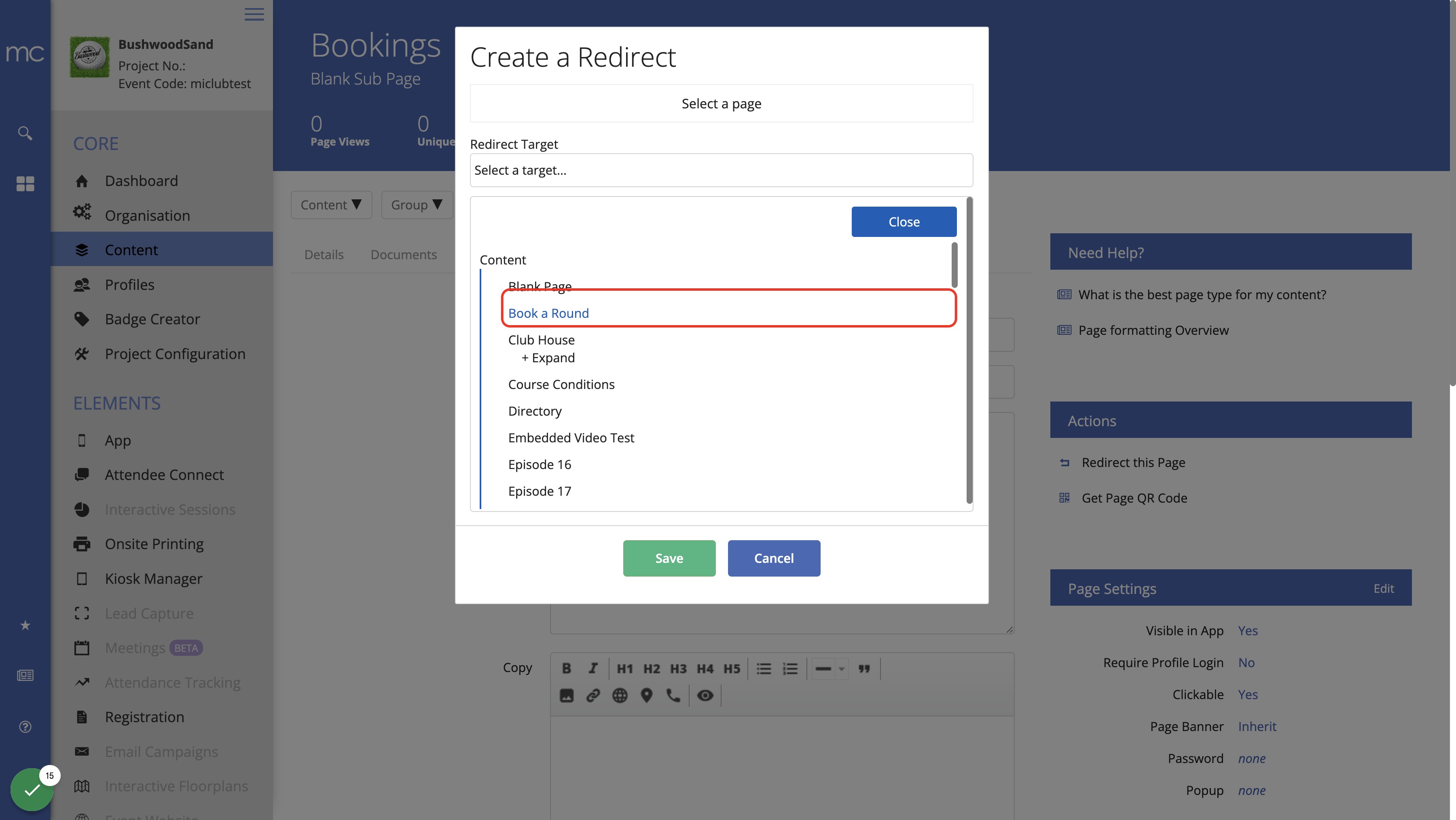Select the Book a Round page
1456x820 pixels.
coord(548,313)
